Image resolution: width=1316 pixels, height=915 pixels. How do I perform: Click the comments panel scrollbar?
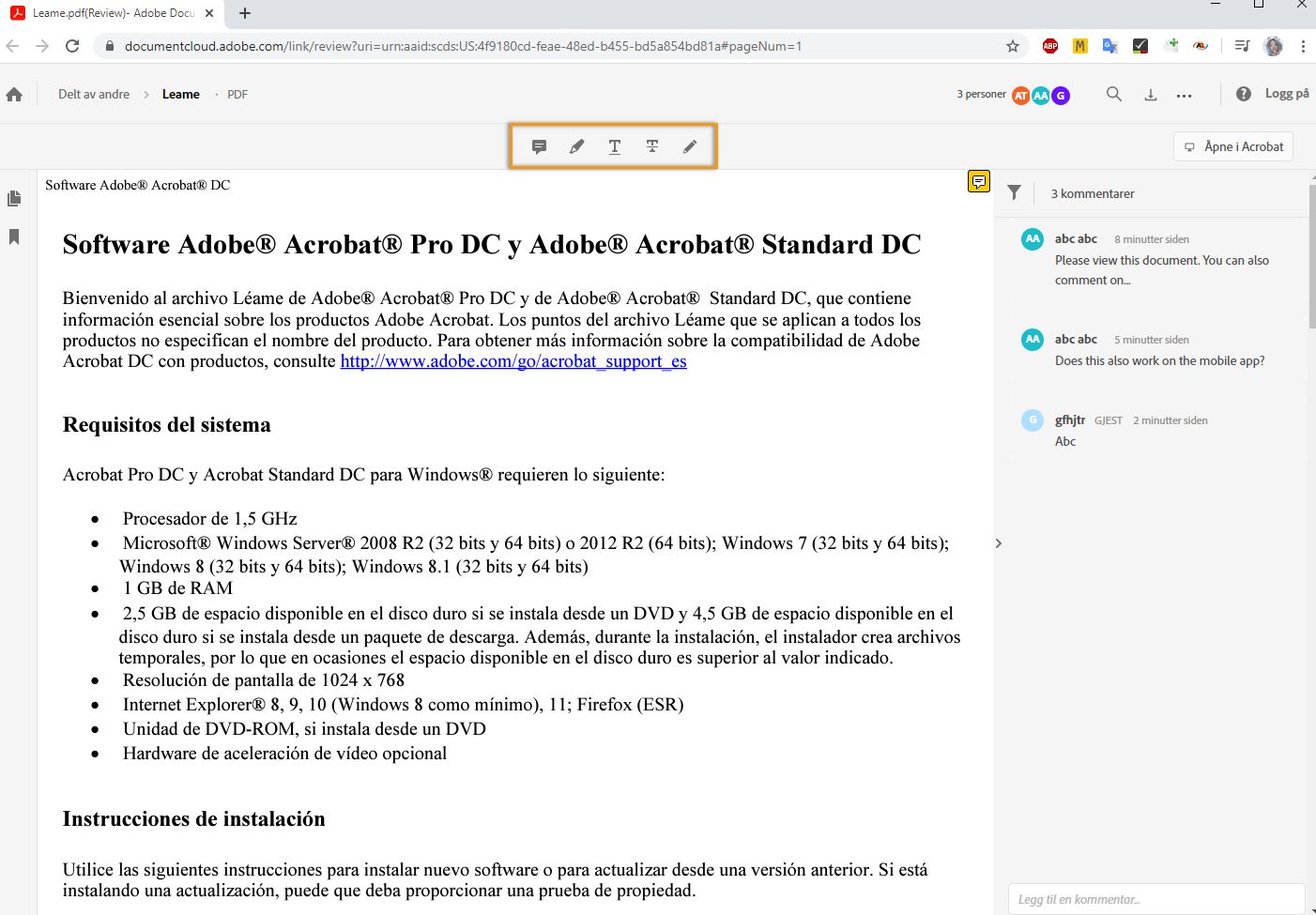1311,255
